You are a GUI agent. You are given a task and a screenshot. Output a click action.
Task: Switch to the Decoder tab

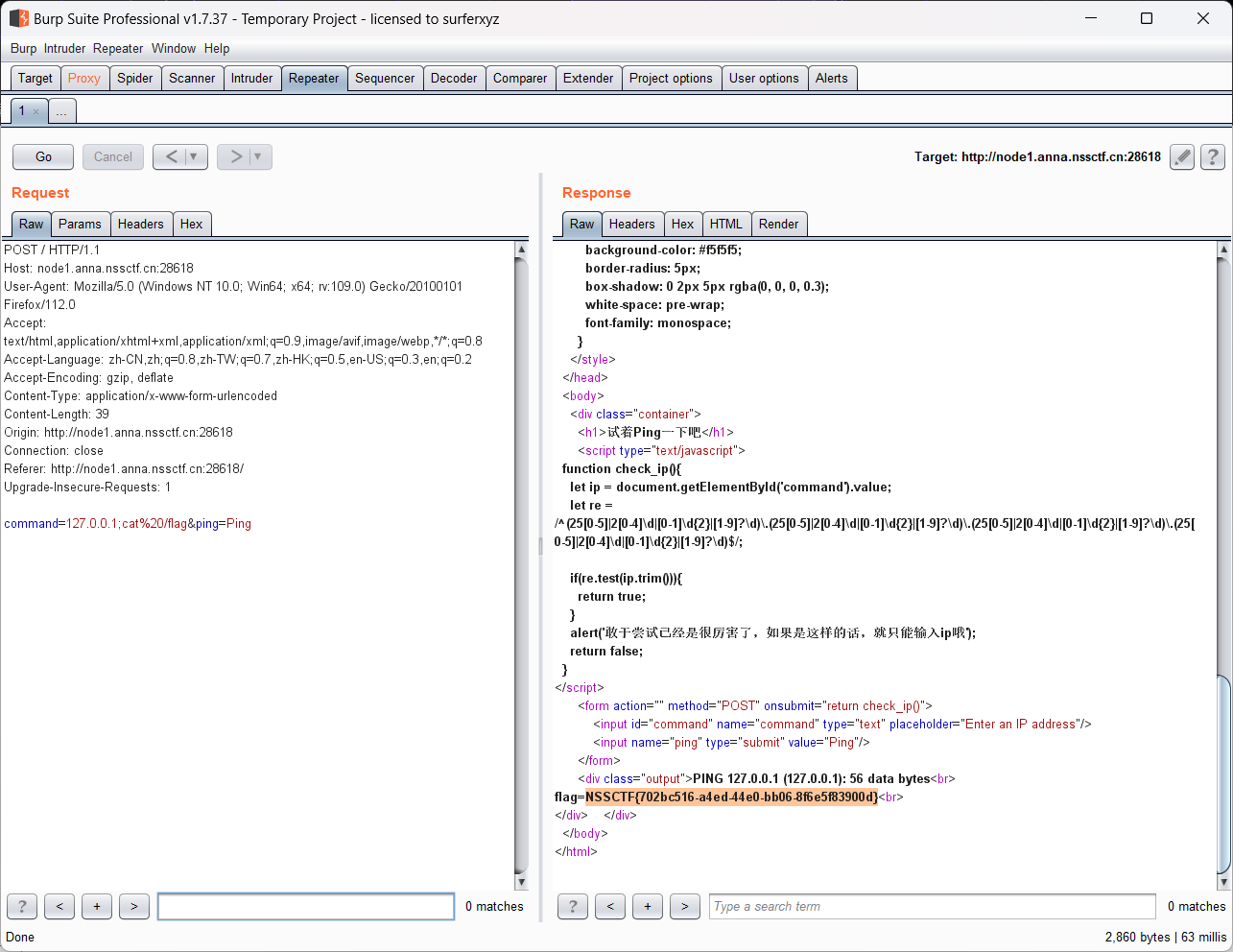pos(454,78)
